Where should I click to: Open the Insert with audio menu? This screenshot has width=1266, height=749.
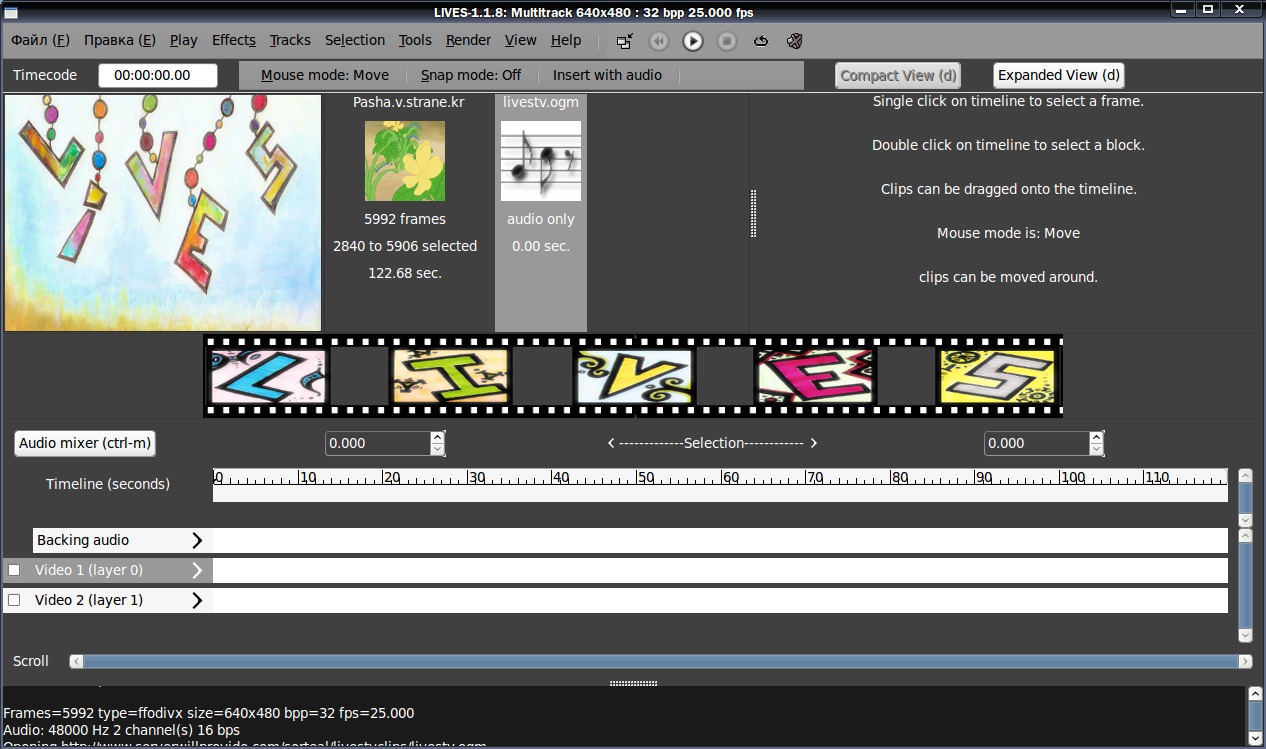608,75
